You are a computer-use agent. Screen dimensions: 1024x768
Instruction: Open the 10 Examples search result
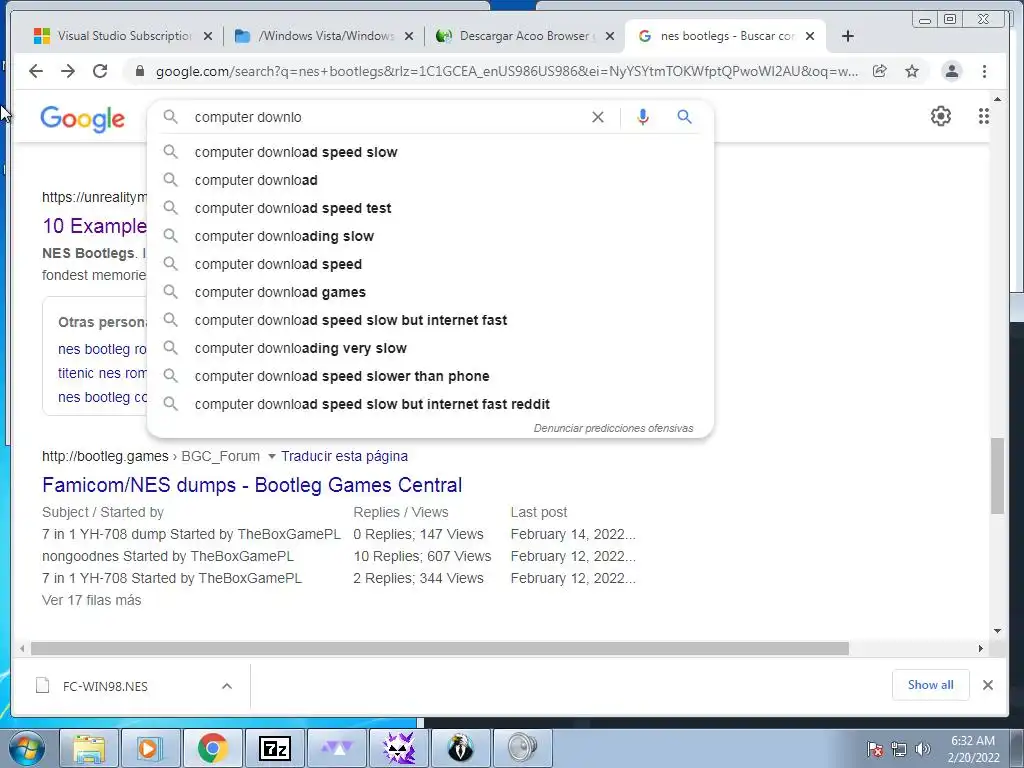[95, 226]
